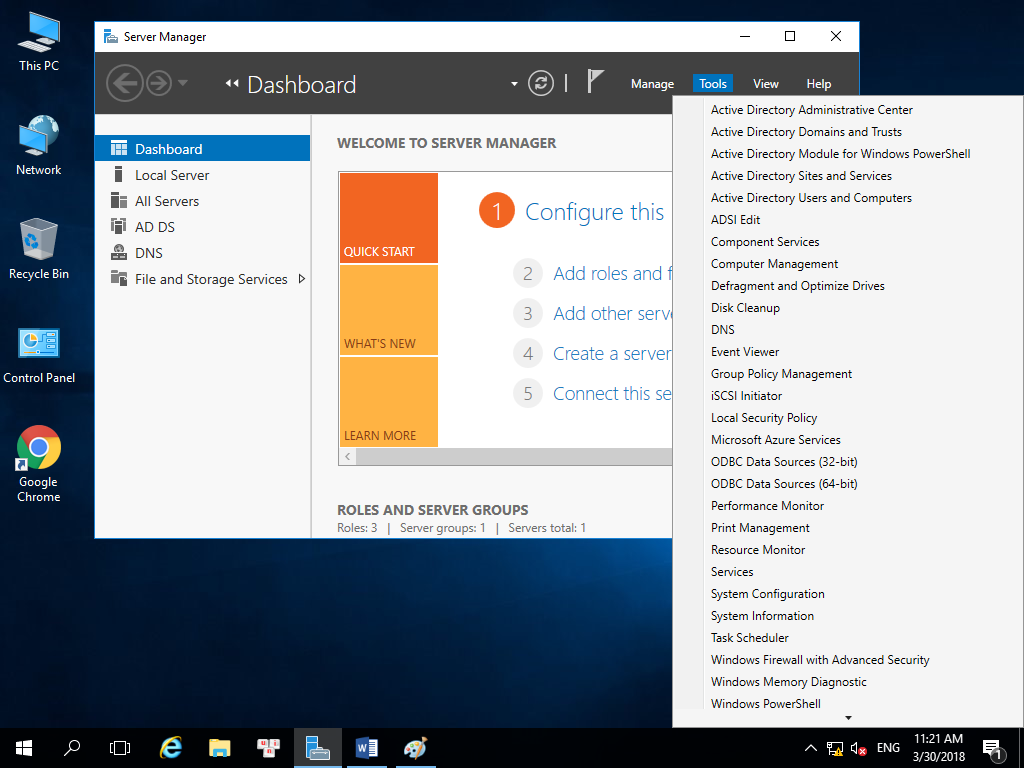Screen dimensions: 1024x768
Task: Click the welcome panel horizontal scrollbar track
Action: coord(514,456)
